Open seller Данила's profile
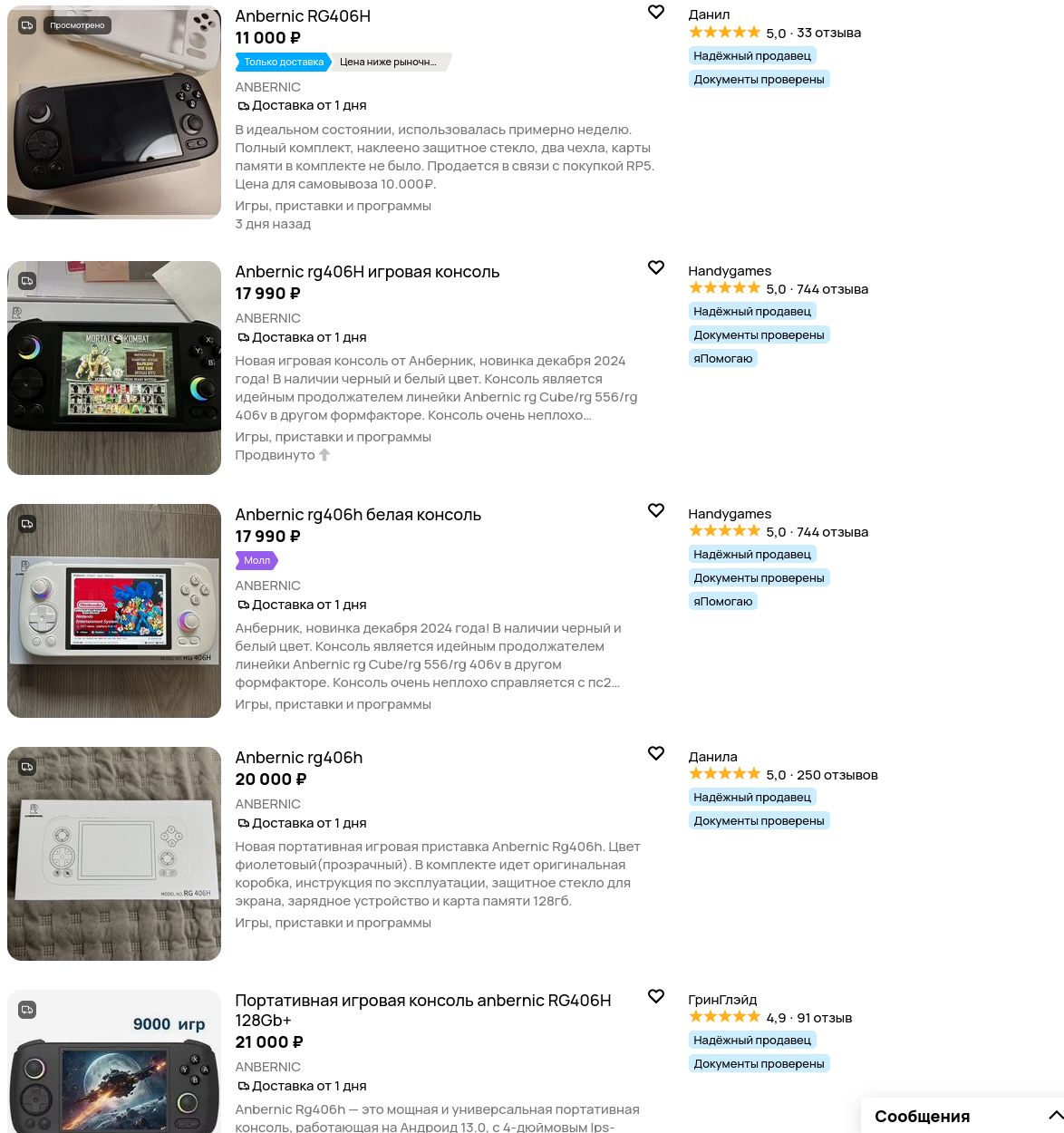 point(712,757)
